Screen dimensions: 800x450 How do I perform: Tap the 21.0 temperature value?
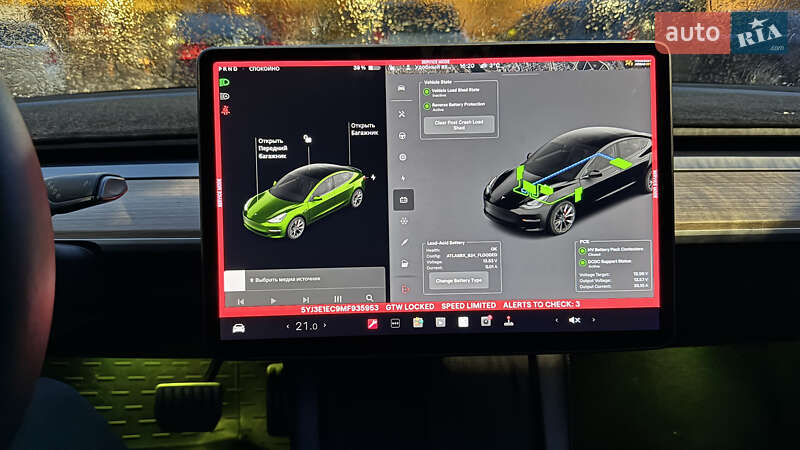point(306,326)
